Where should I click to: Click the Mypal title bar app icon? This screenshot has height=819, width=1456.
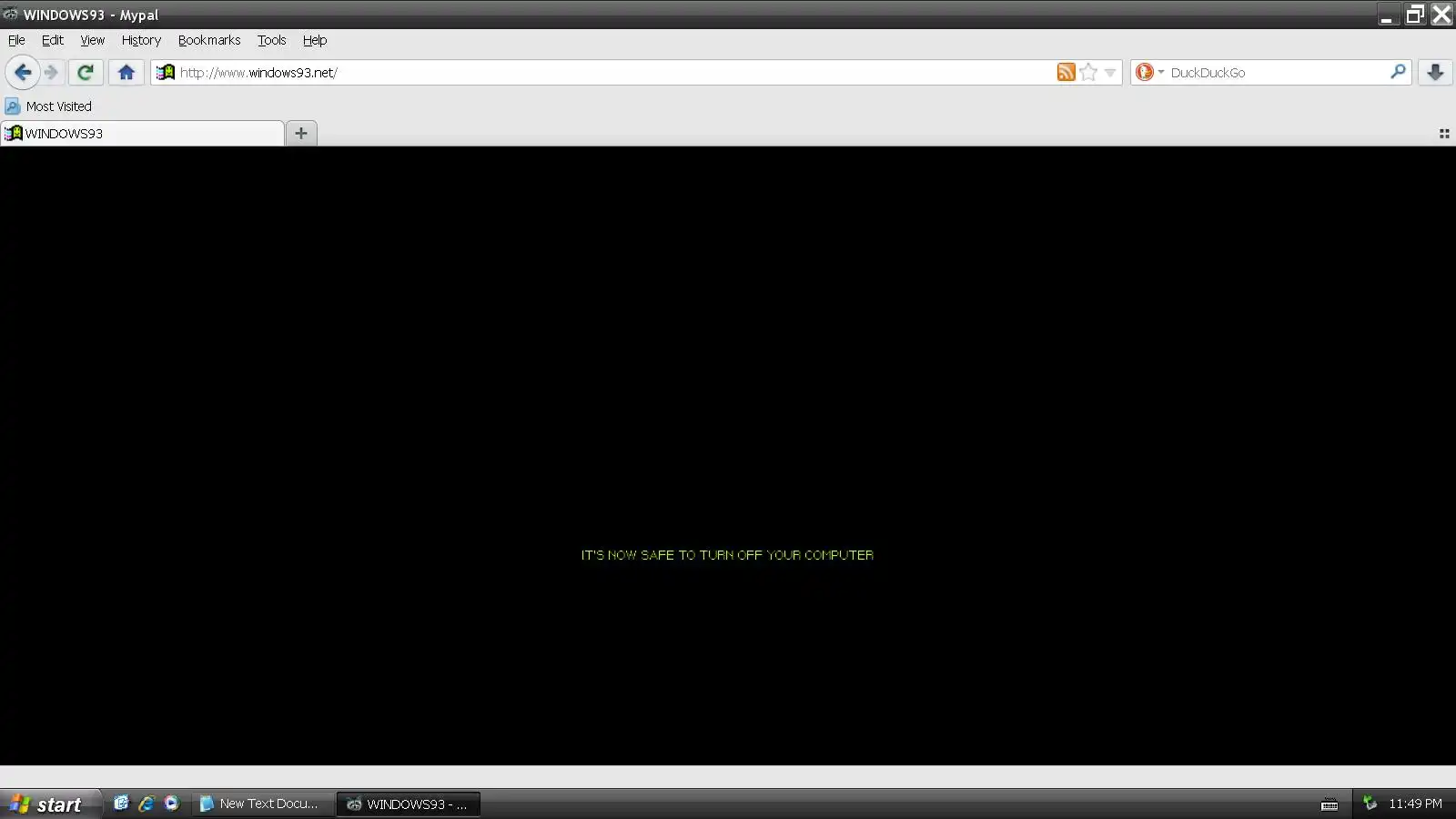pyautogui.click(x=10, y=14)
